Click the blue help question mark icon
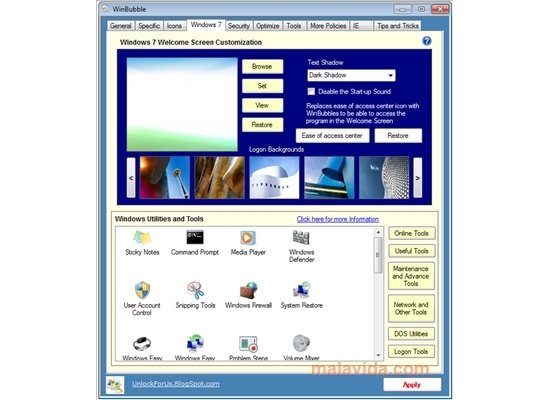Image resolution: width=550 pixels, height=400 pixels. 427,41
